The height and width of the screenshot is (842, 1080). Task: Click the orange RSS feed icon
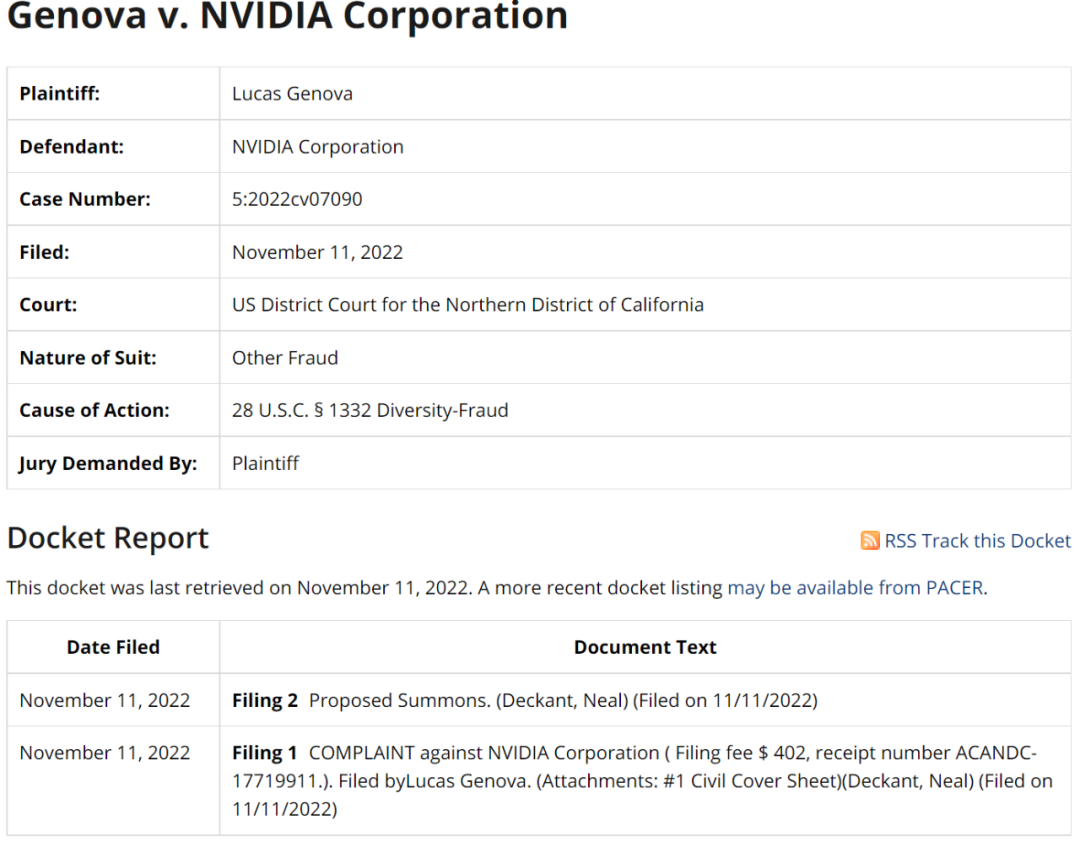pyautogui.click(x=870, y=541)
